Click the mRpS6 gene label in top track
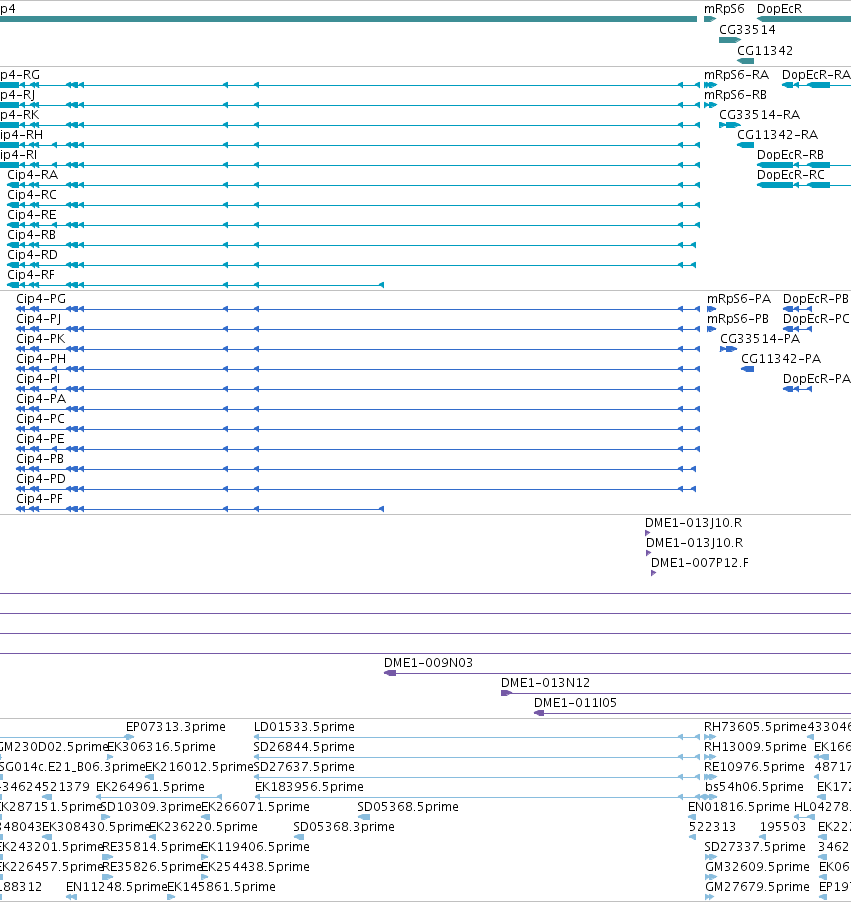851x902 pixels. [724, 9]
